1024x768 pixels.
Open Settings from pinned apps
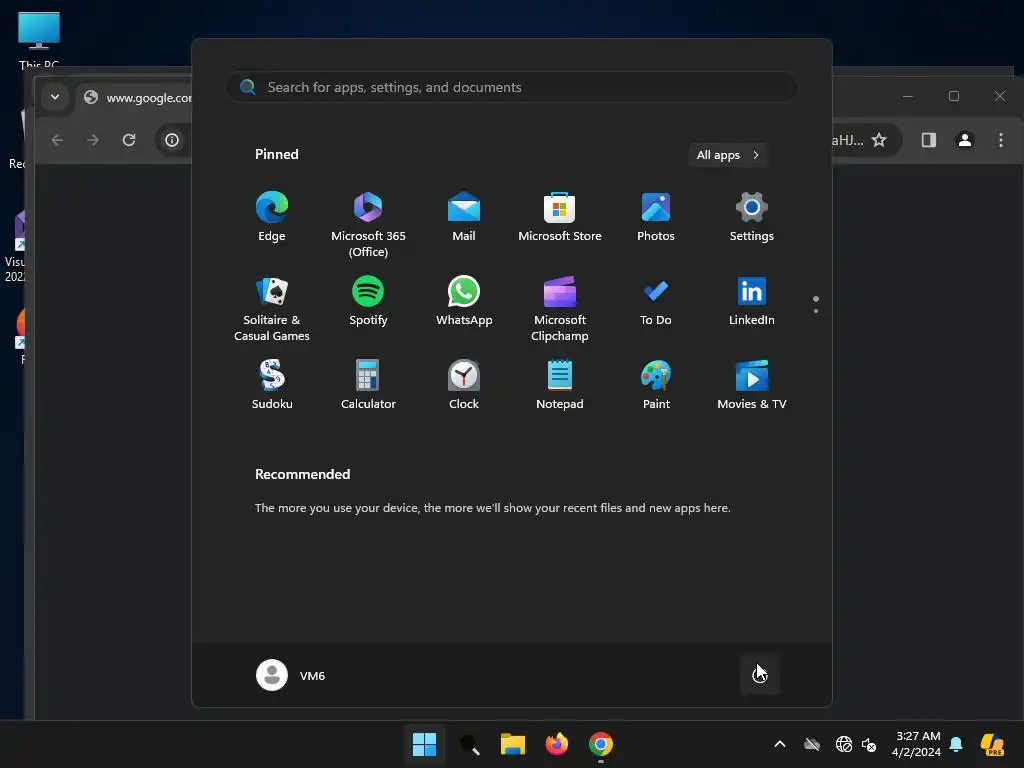click(x=752, y=217)
